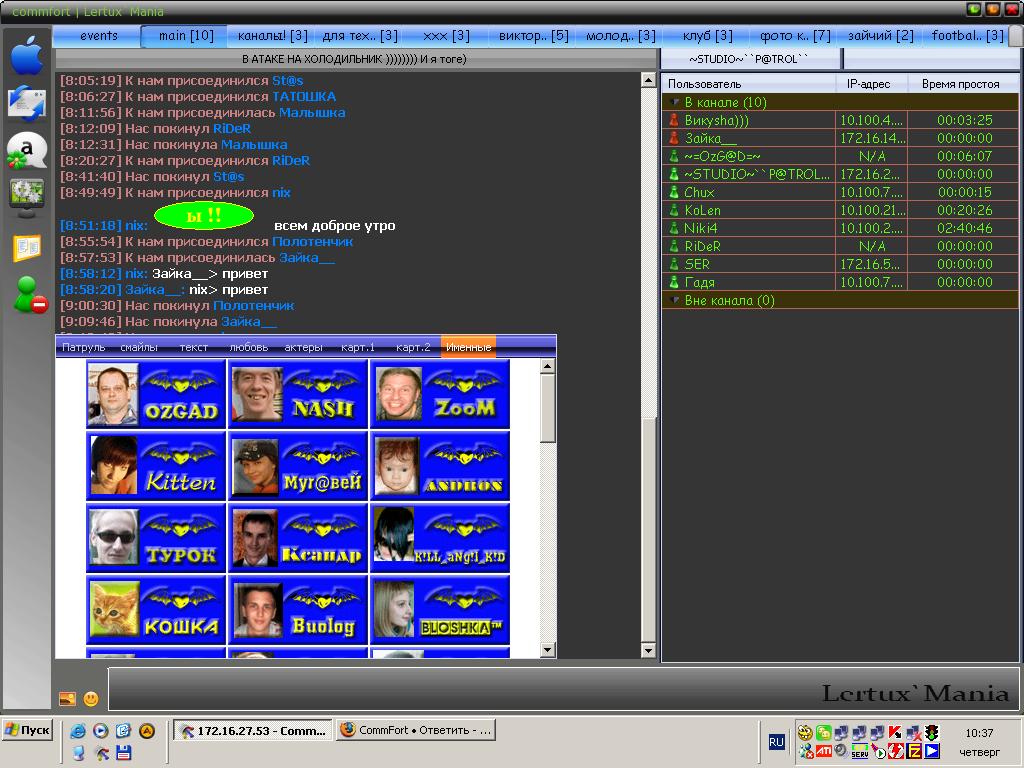1024x768 pixels.
Task: Pick the 'KOШKA' cat name badge
Action: [x=156, y=611]
